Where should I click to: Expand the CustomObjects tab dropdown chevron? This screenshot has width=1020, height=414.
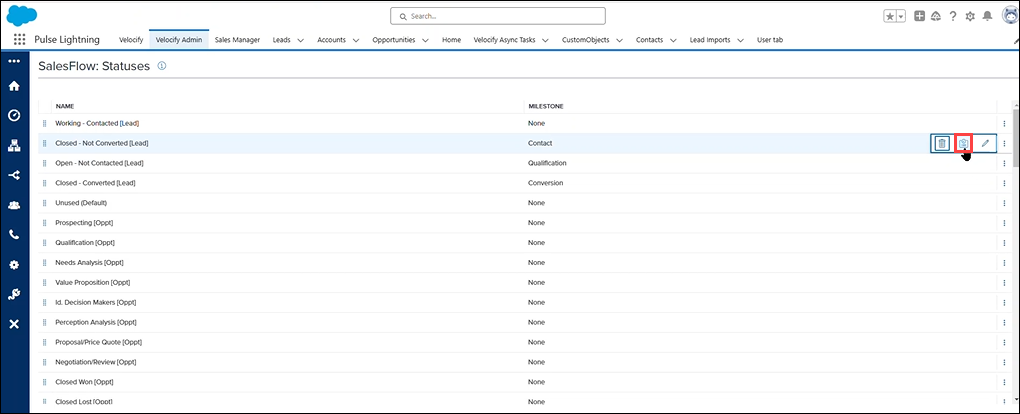(x=619, y=40)
